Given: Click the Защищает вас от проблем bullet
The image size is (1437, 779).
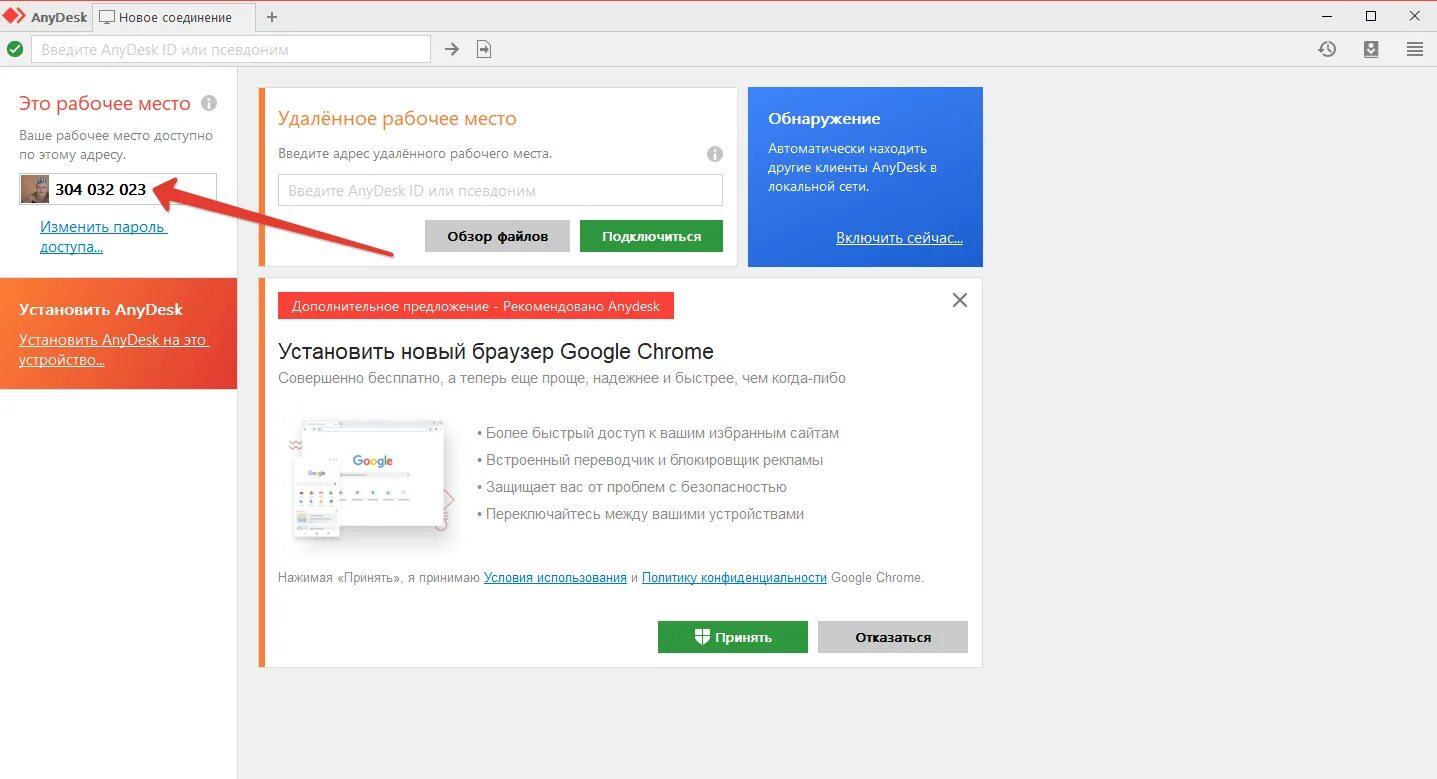Looking at the screenshot, I should [633, 487].
